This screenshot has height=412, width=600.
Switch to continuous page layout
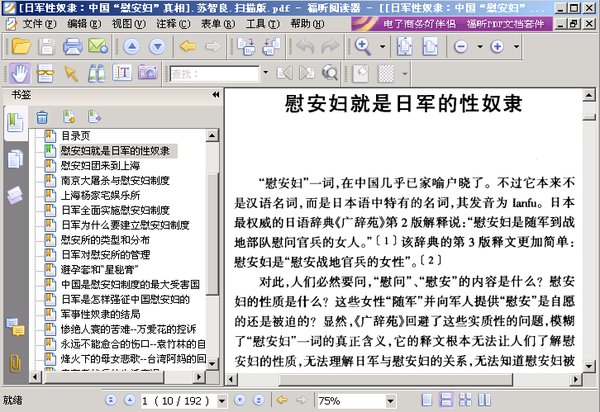(x=446, y=400)
